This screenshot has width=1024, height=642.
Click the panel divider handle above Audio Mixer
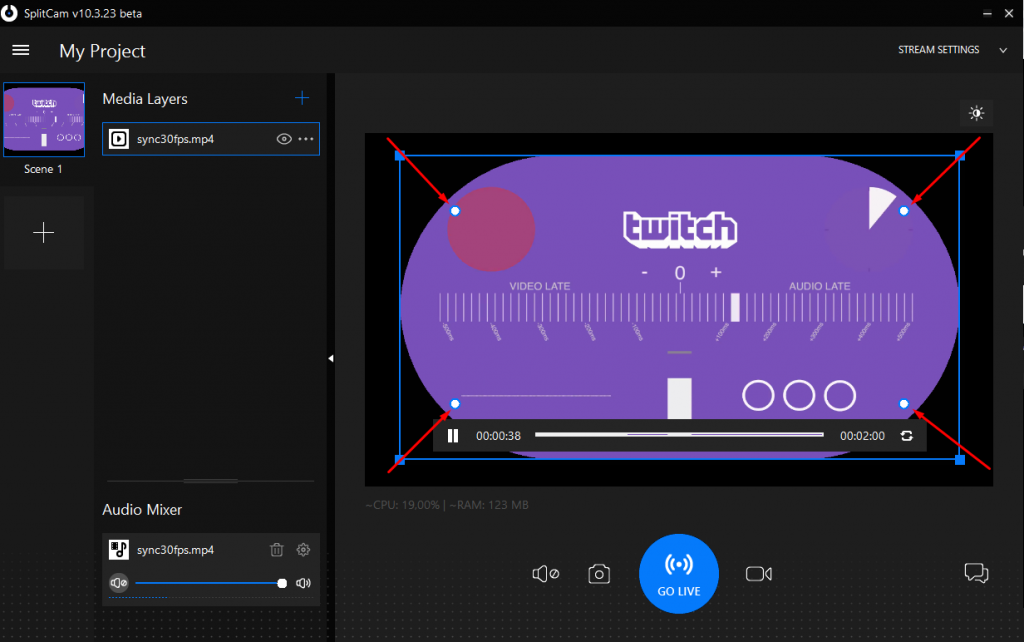tap(211, 481)
